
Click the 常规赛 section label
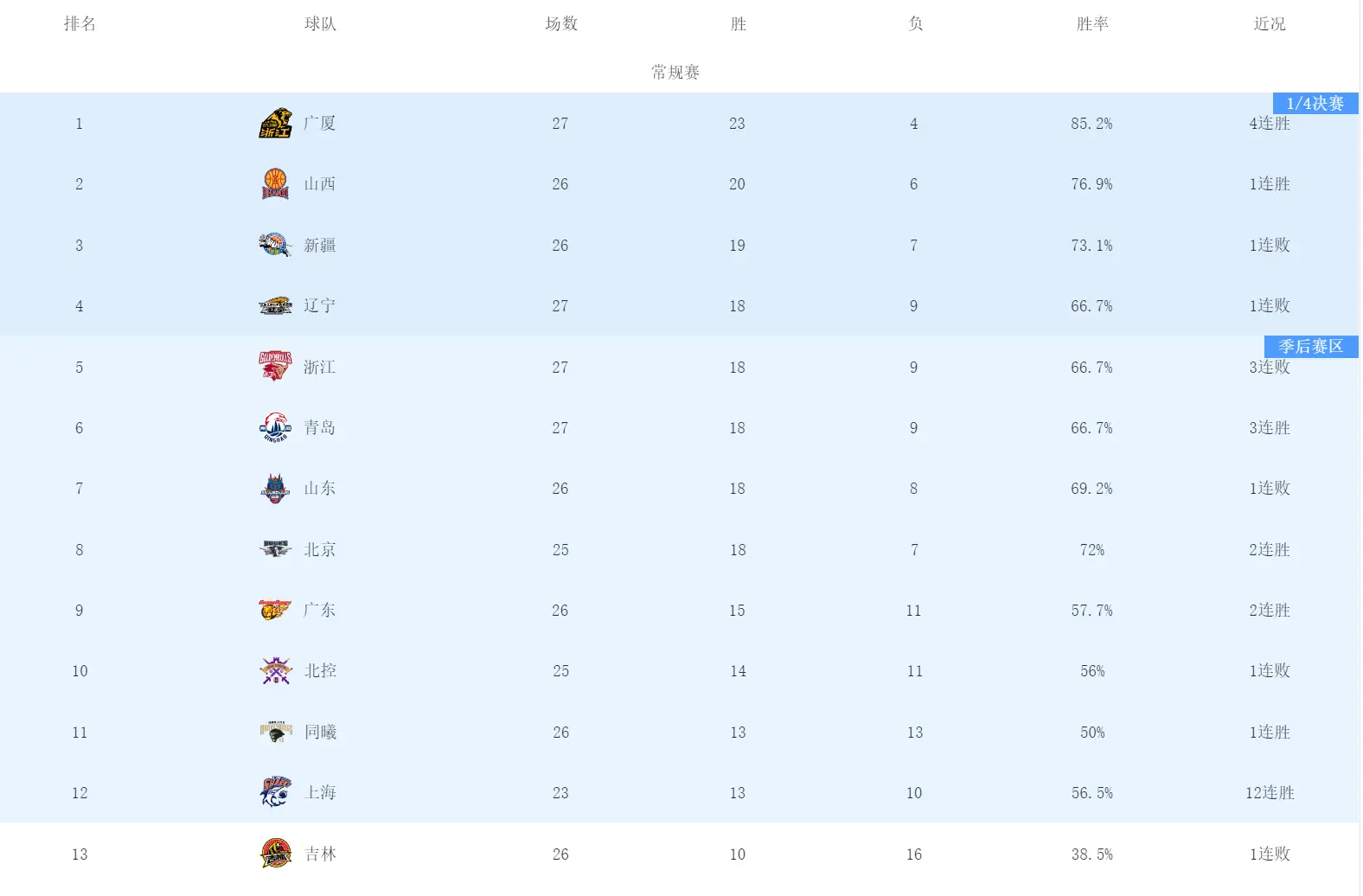click(675, 72)
